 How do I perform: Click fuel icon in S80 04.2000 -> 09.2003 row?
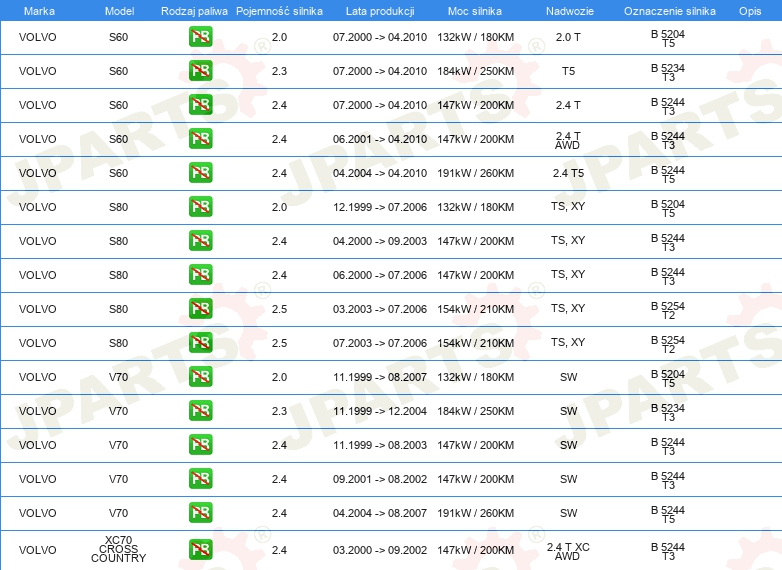(x=200, y=240)
